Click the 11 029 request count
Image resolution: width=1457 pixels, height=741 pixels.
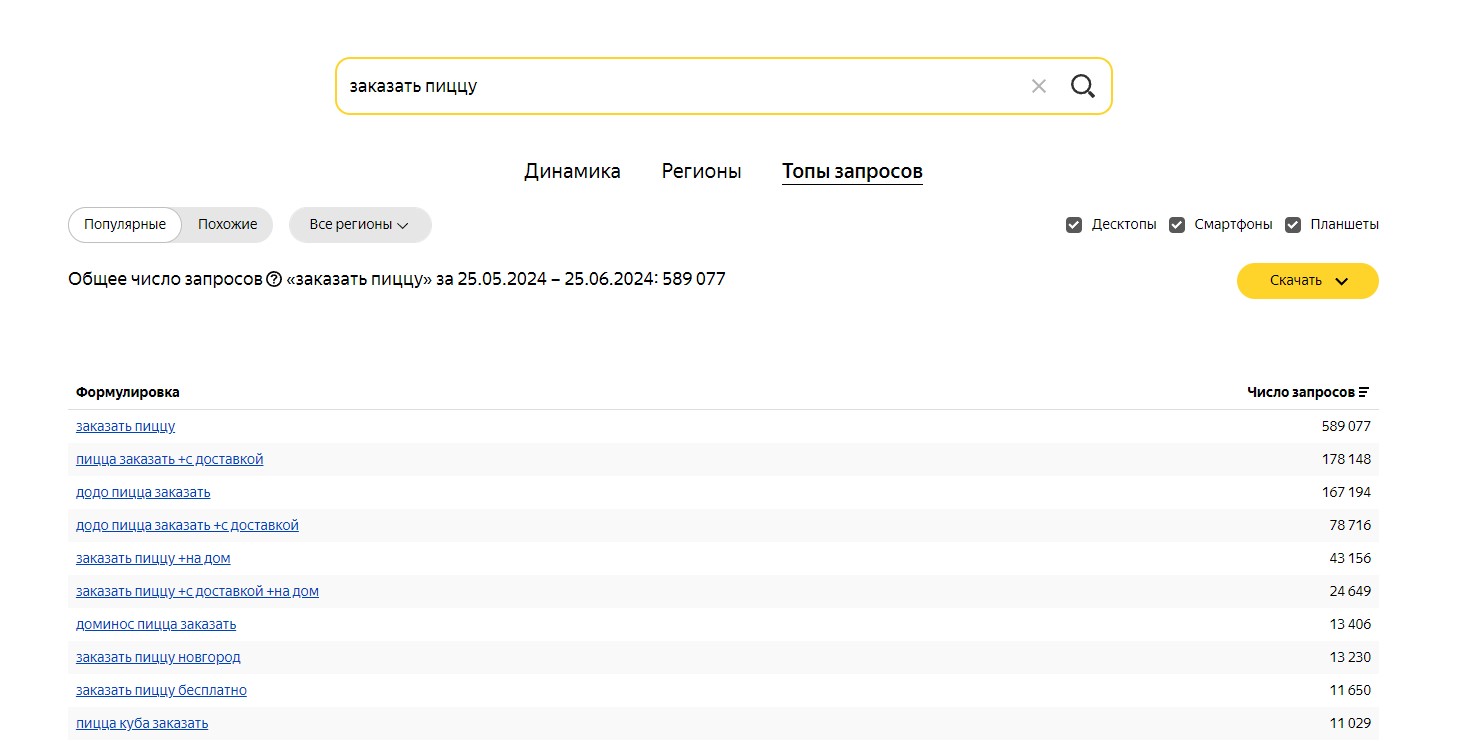[x=1350, y=723]
